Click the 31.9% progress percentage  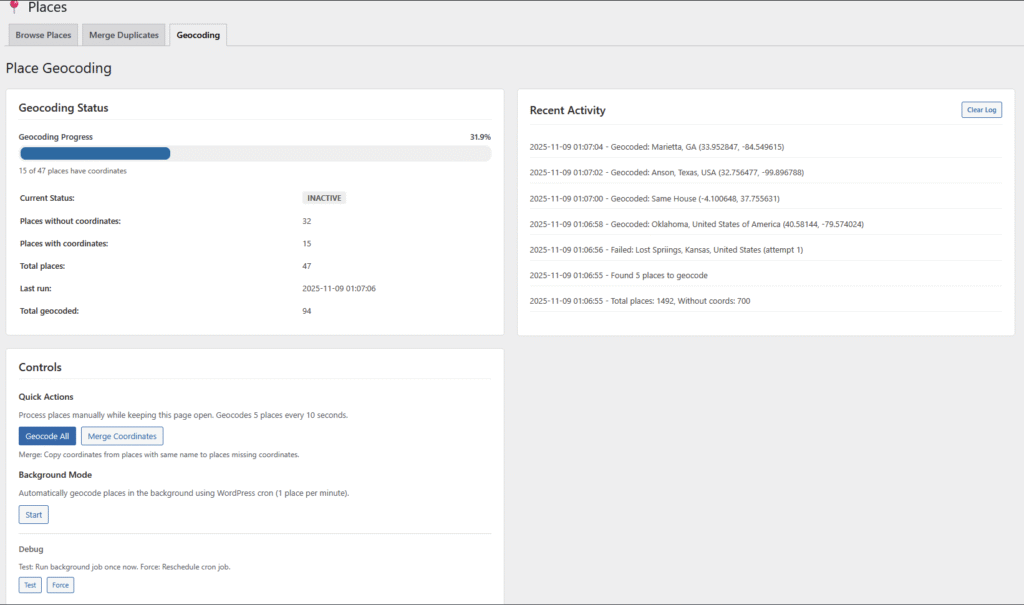[x=480, y=137]
